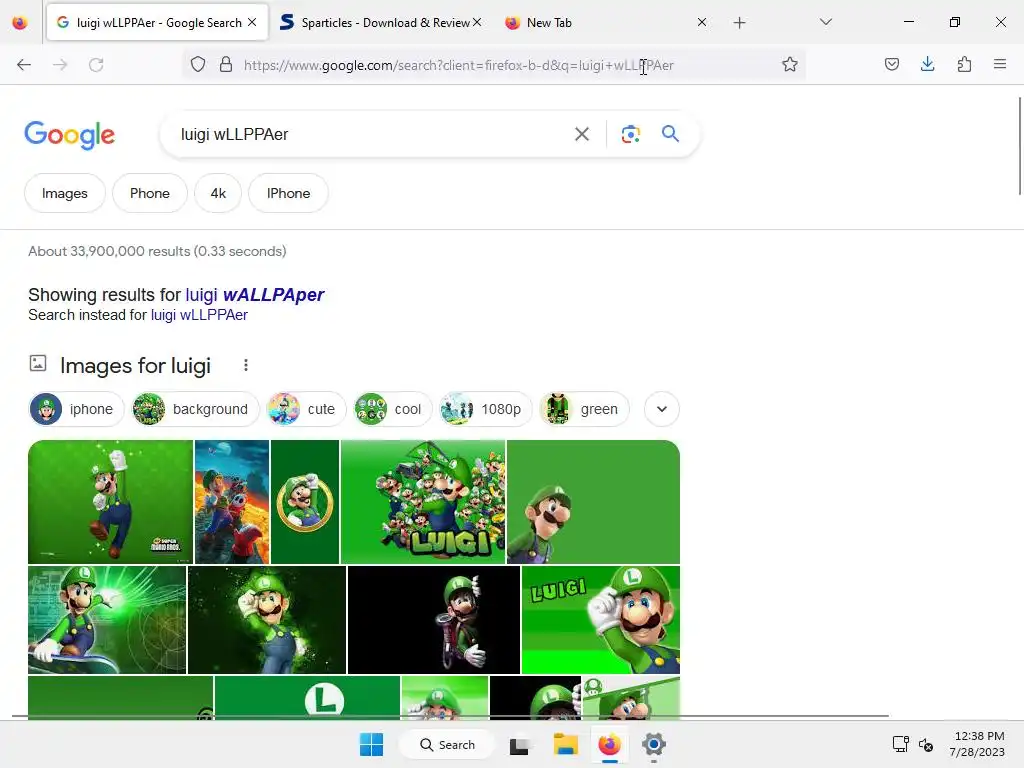This screenshot has width=1024, height=768.
Task: Clear the Google search box with X
Action: tap(582, 135)
